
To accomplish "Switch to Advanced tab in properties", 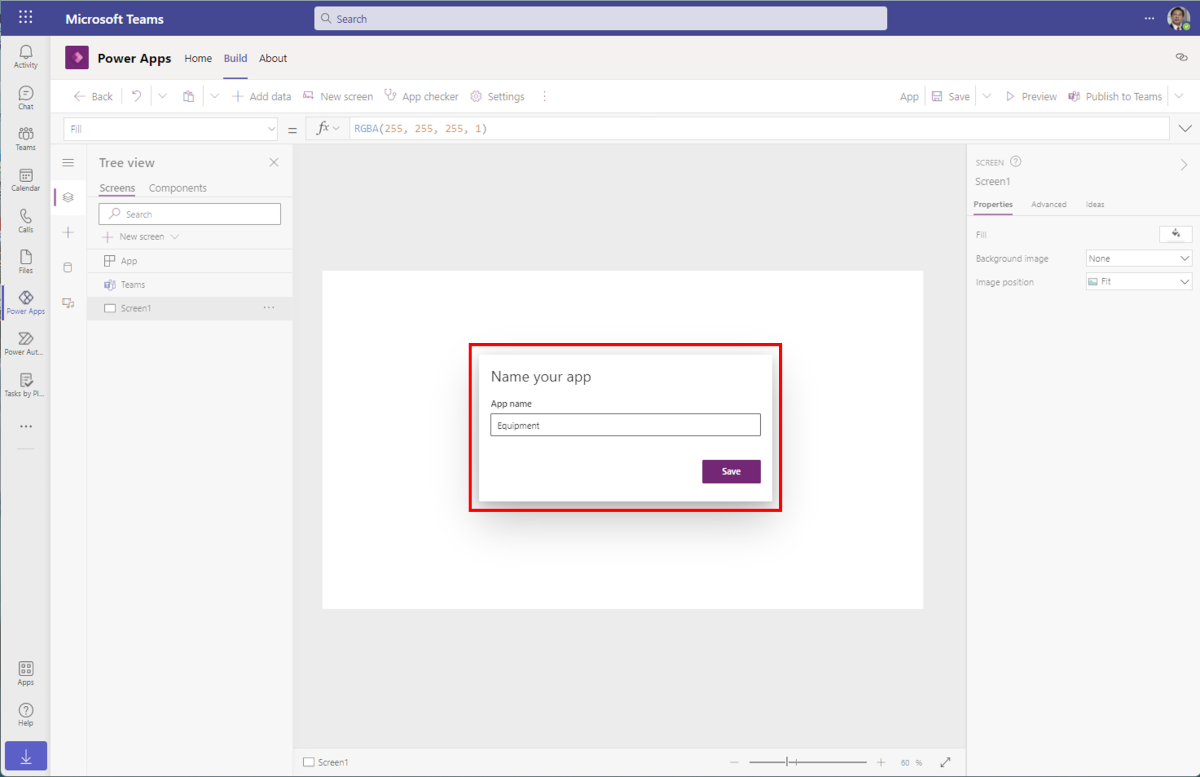I will pos(1049,204).
